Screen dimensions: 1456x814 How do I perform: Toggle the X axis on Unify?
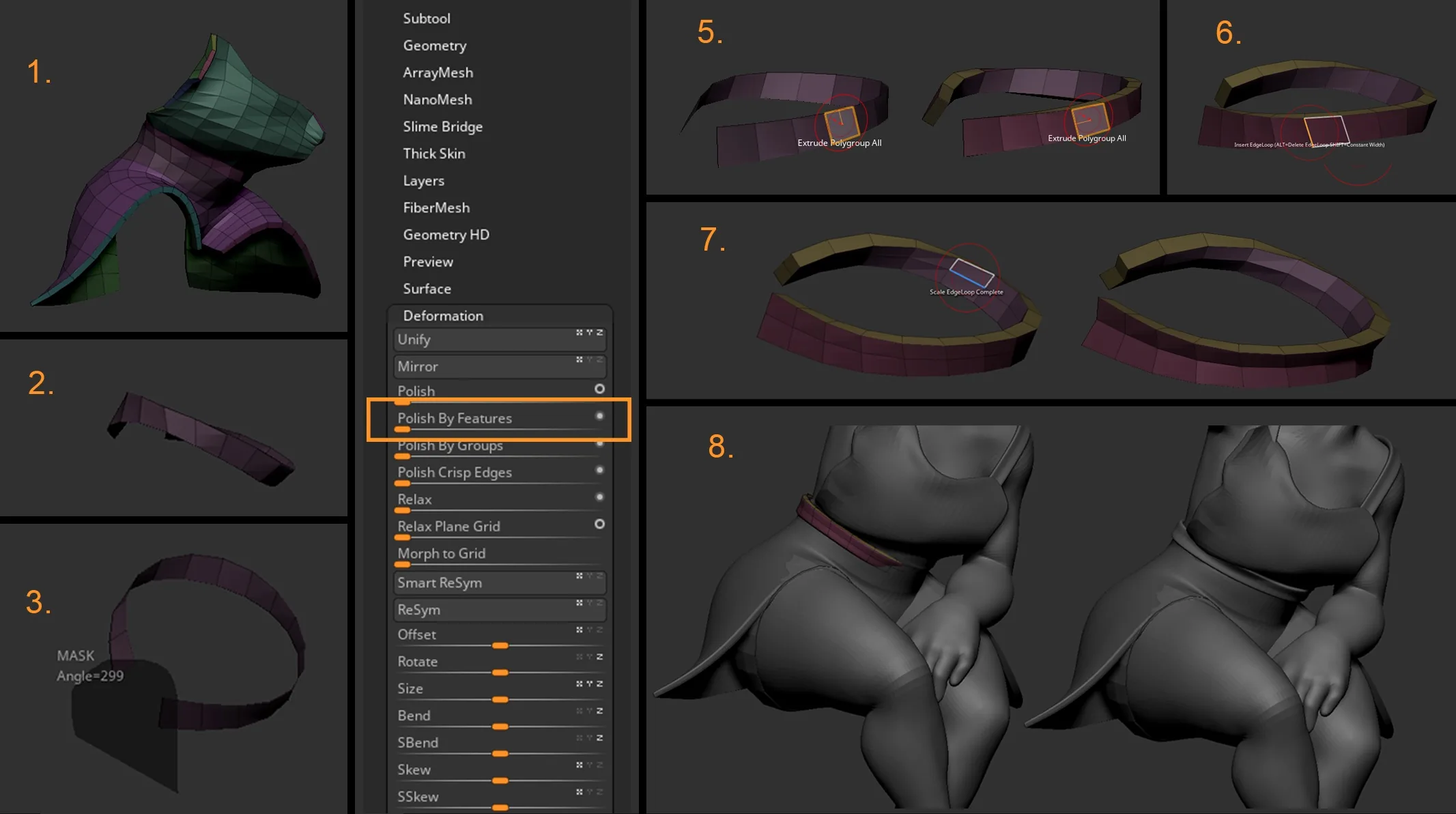point(580,333)
